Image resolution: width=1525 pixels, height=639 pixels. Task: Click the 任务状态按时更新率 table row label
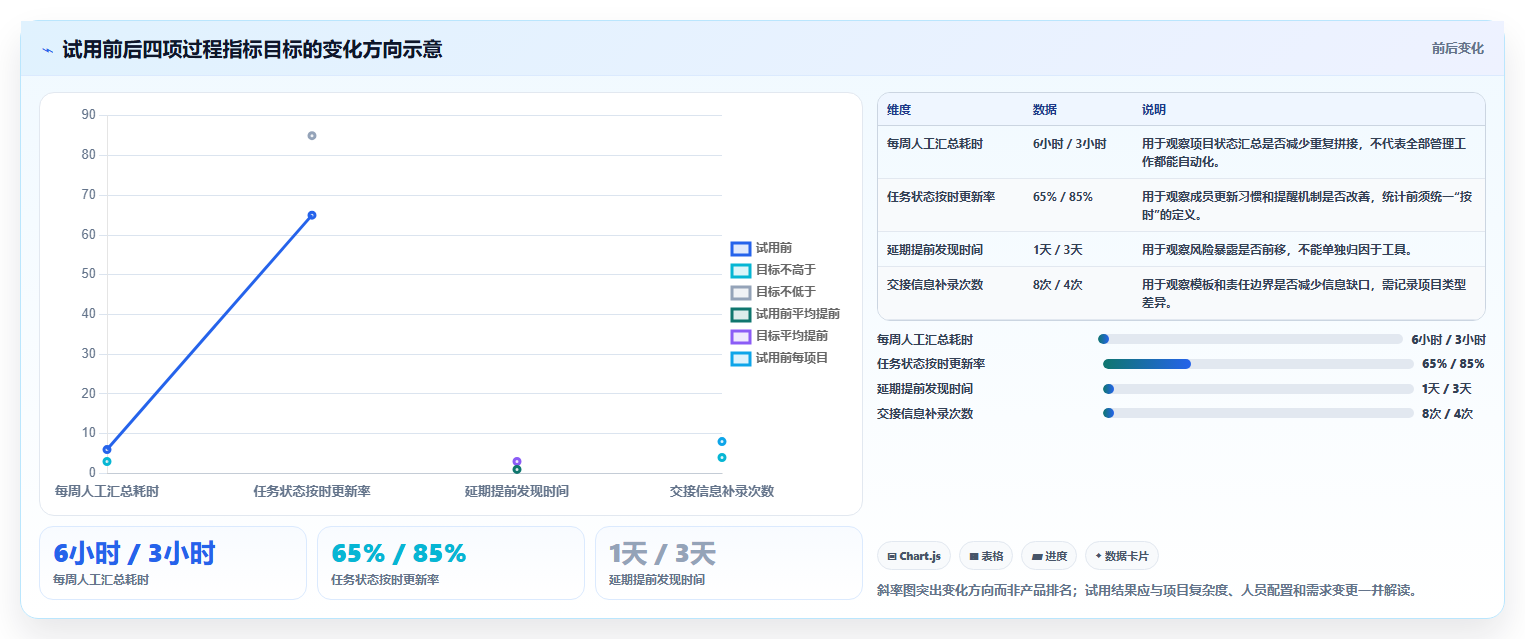click(x=941, y=197)
